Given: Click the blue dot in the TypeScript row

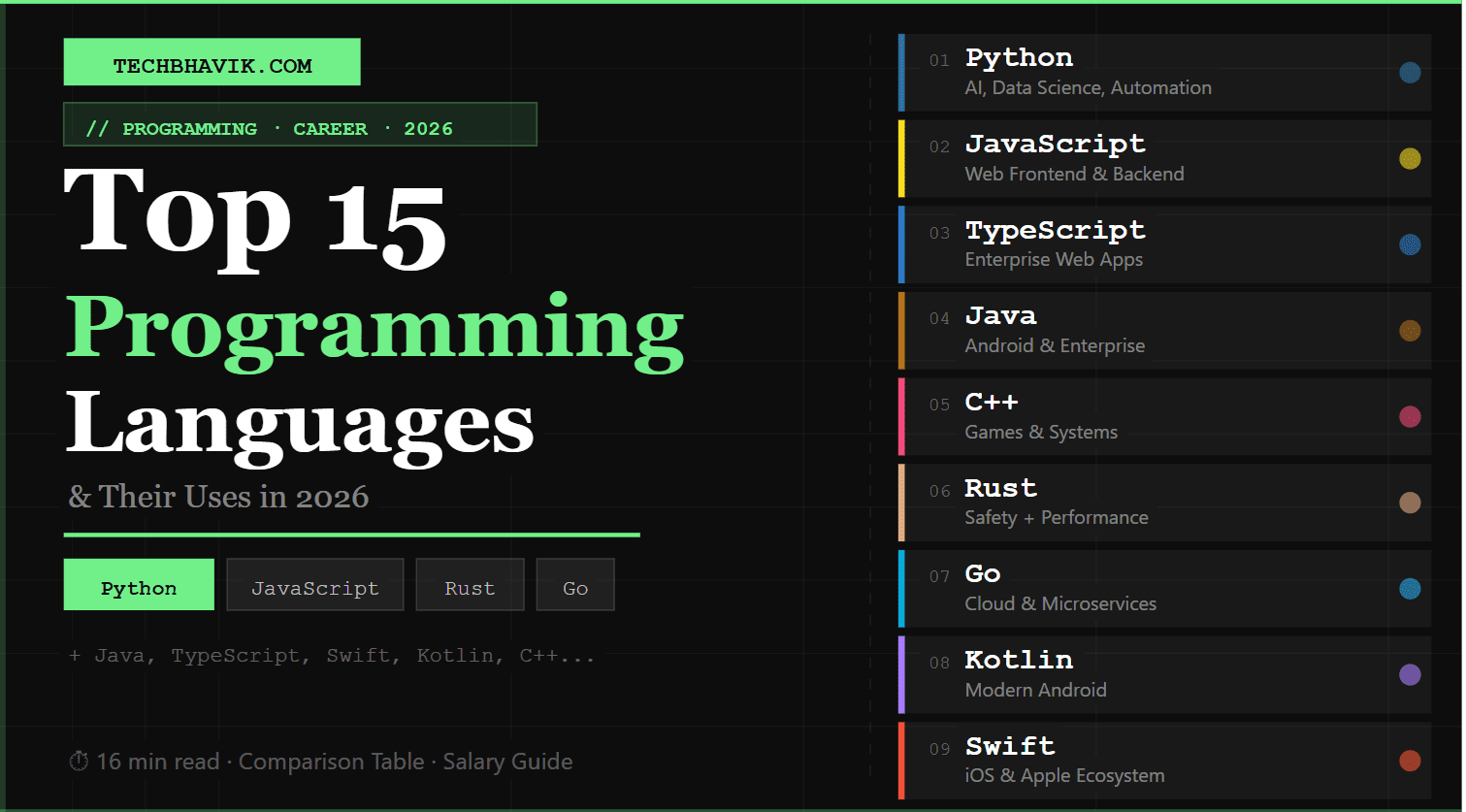Looking at the screenshot, I should click(1410, 244).
